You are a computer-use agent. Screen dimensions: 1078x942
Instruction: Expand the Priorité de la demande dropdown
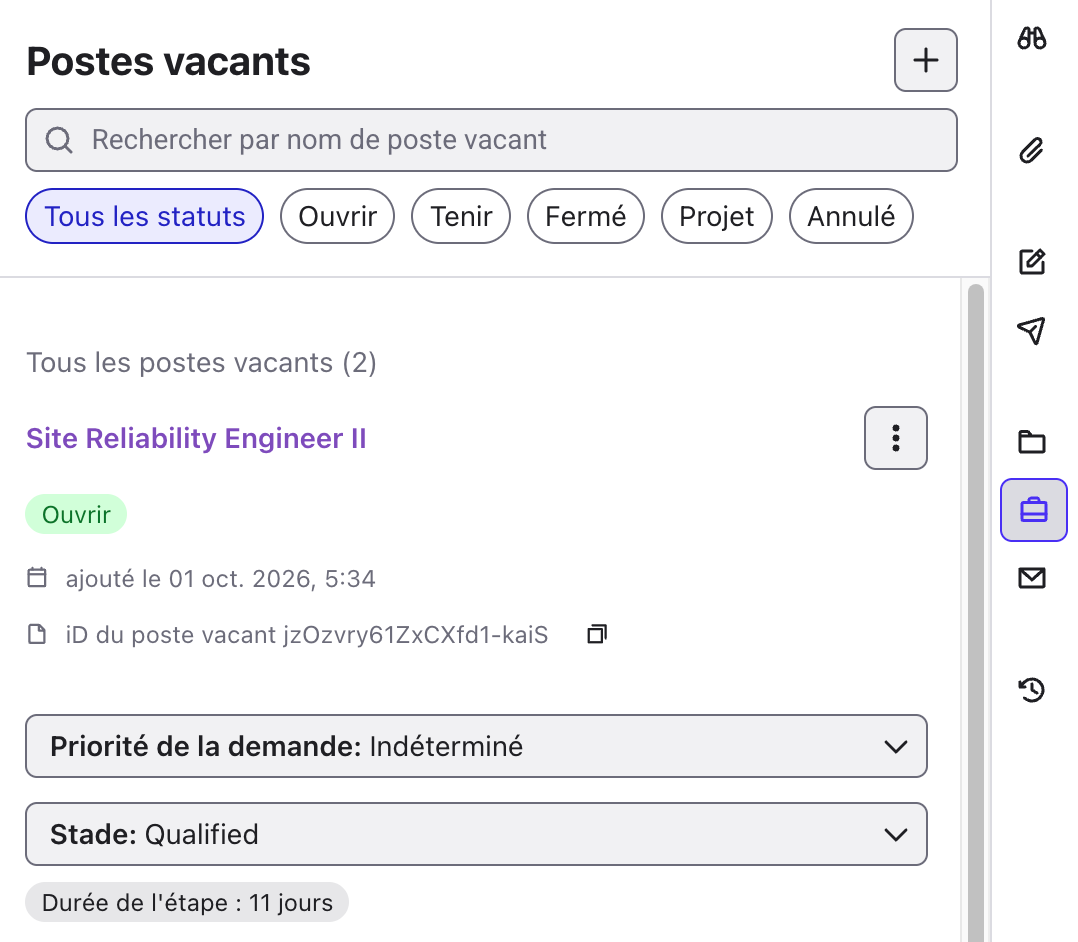[476, 746]
